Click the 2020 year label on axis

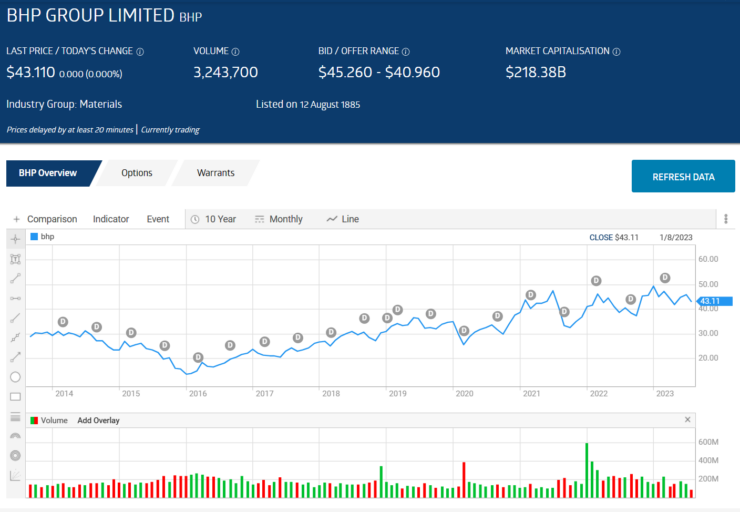[x=464, y=394]
